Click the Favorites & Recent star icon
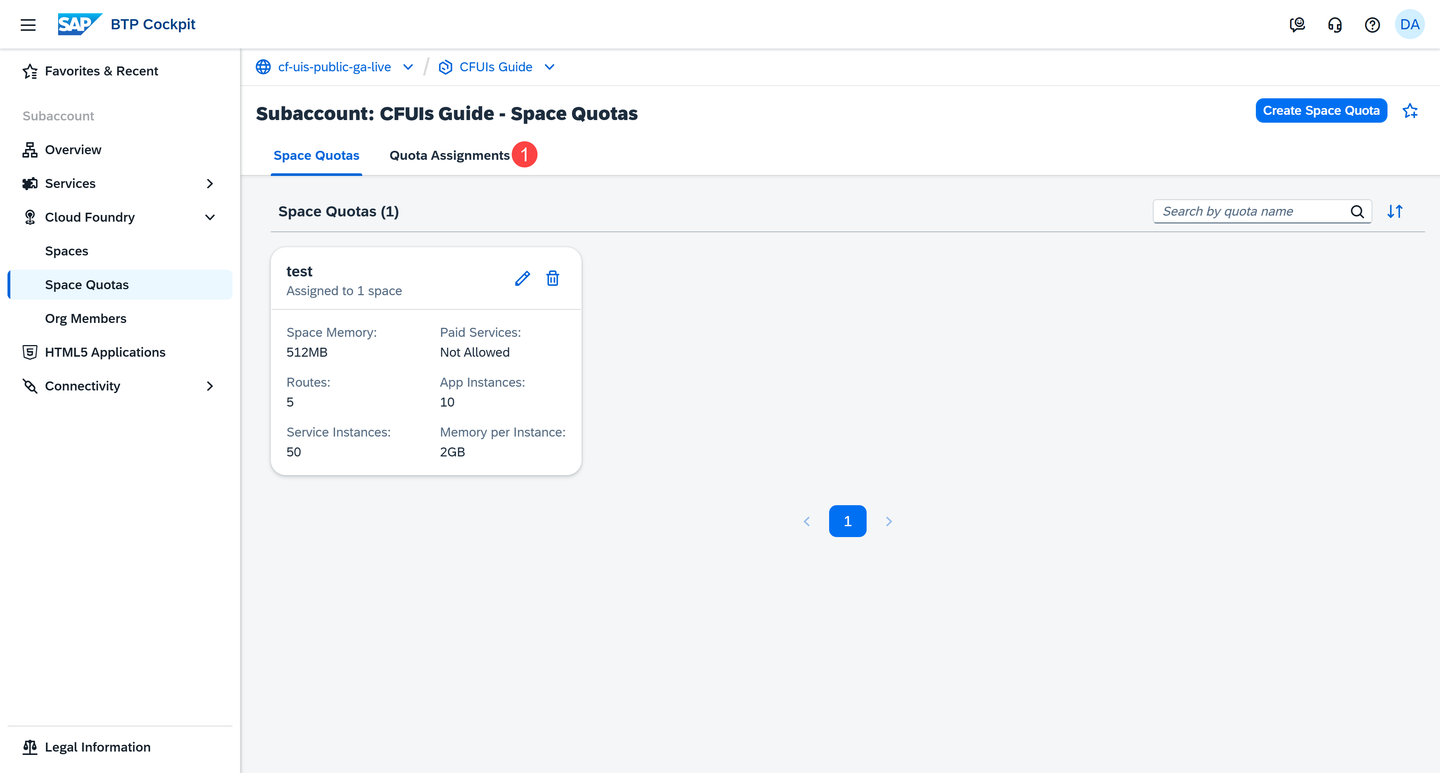Image resolution: width=1440 pixels, height=773 pixels. click(30, 71)
